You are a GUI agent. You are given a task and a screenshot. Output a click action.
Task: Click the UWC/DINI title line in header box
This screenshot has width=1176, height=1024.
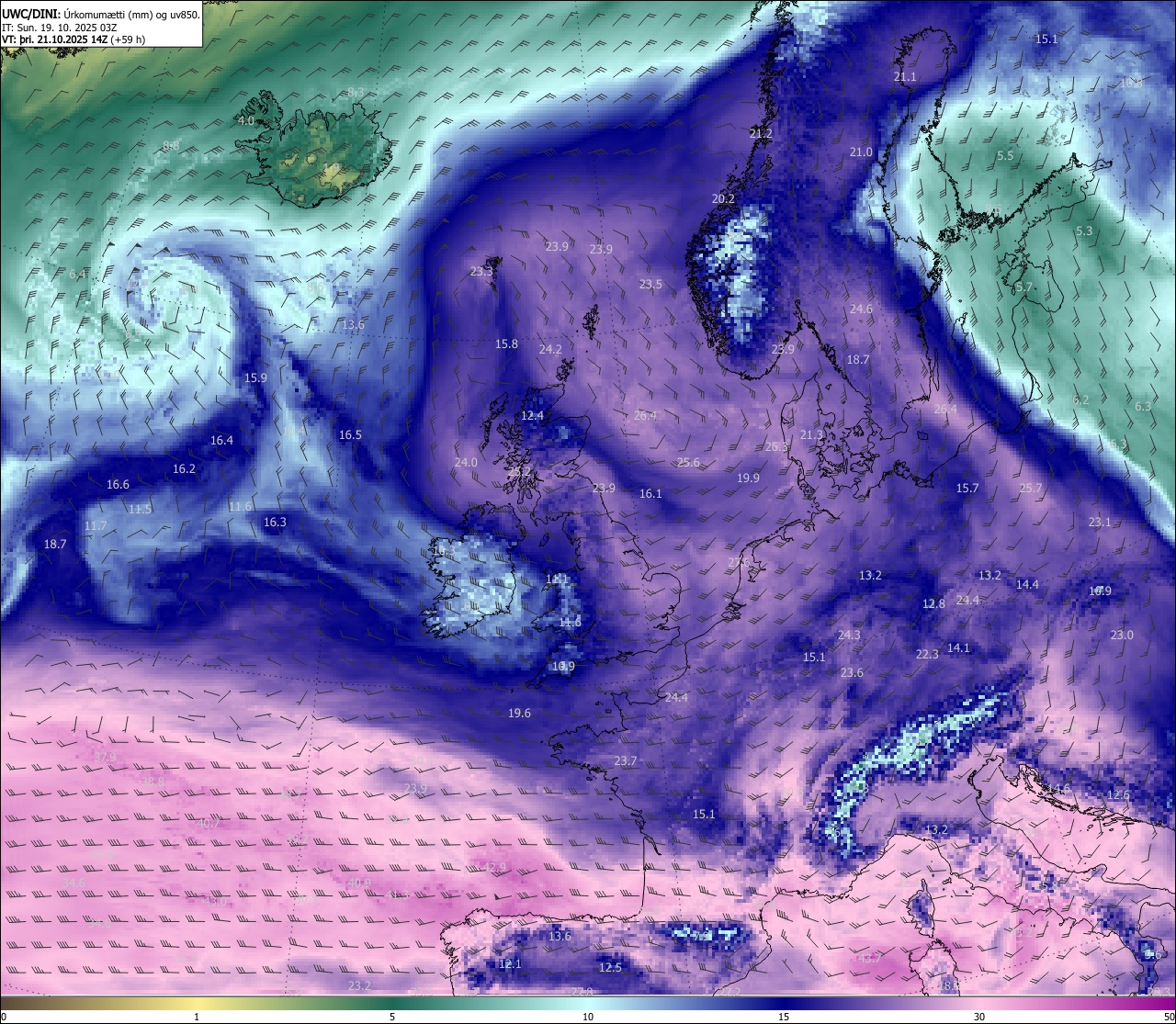coord(100,14)
